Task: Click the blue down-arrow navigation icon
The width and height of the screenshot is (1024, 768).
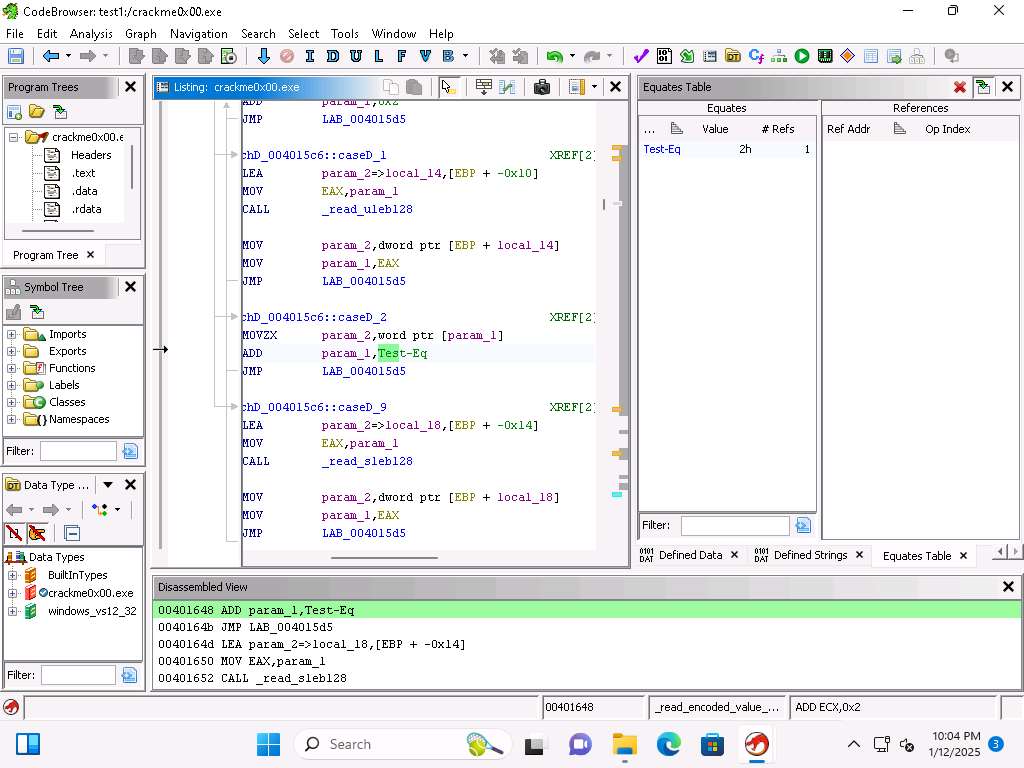Action: pos(263,56)
